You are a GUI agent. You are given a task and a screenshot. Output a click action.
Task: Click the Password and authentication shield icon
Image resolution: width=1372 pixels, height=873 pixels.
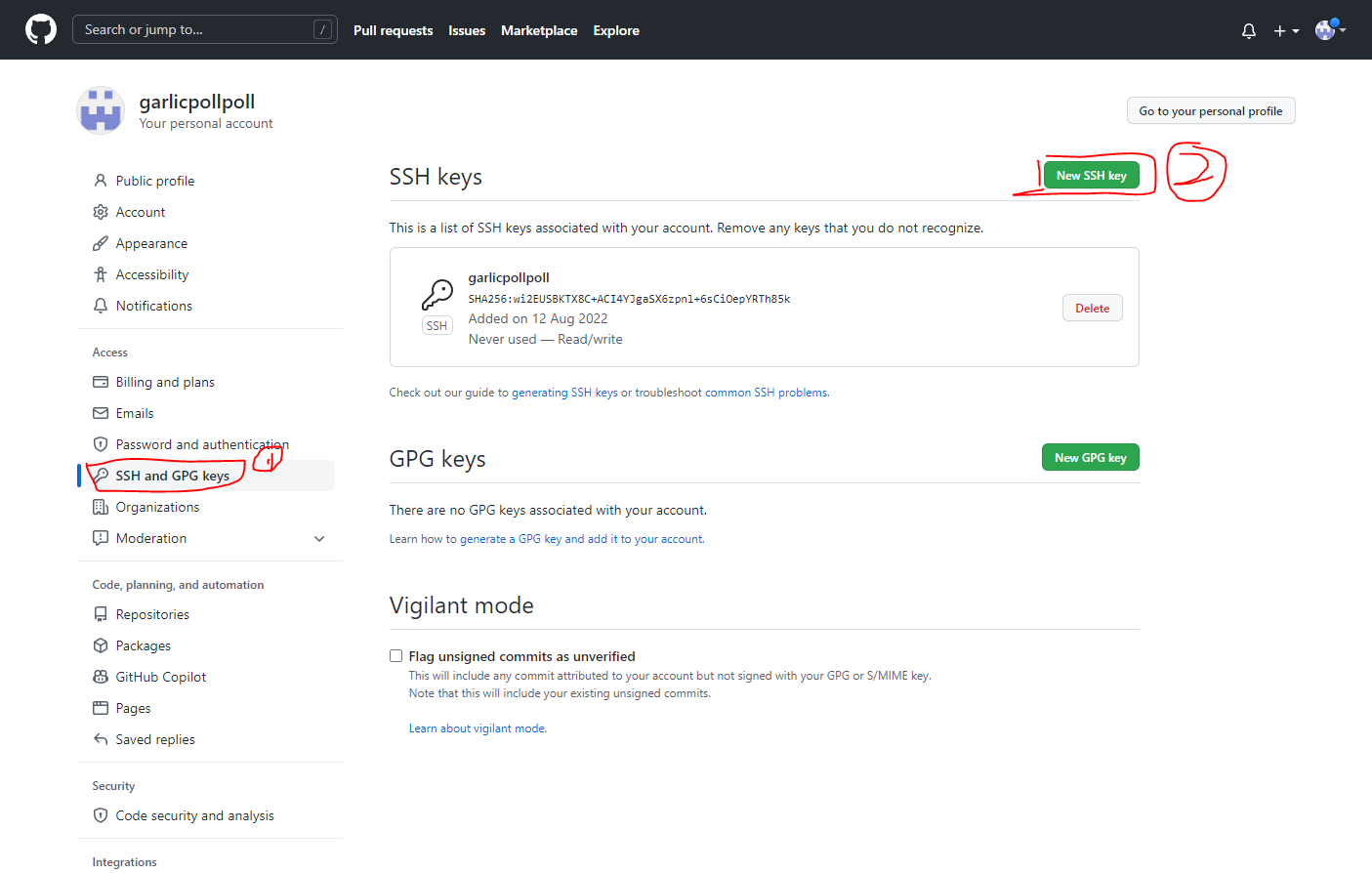point(101,444)
